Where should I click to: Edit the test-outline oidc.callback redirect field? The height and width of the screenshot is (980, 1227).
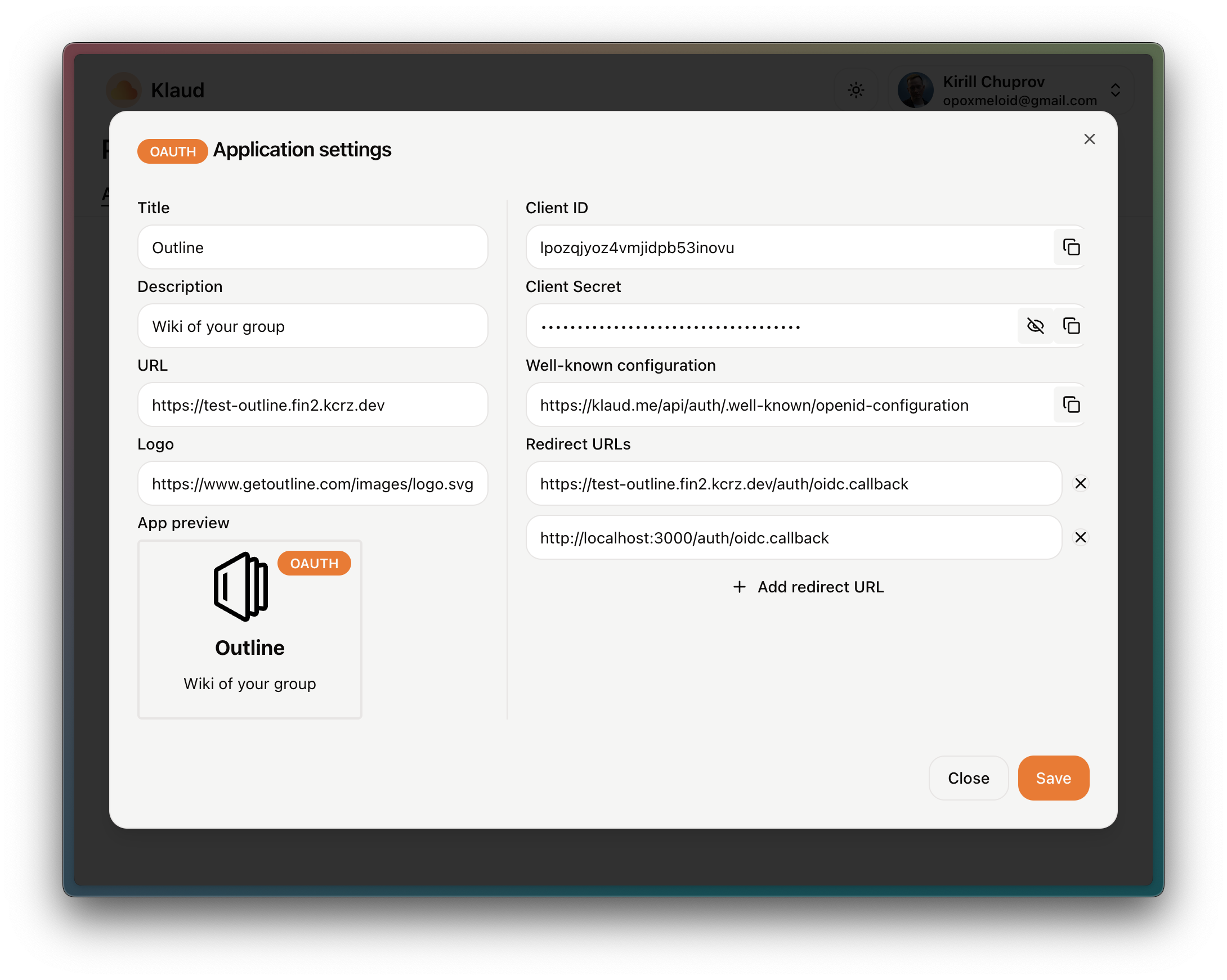coord(794,483)
